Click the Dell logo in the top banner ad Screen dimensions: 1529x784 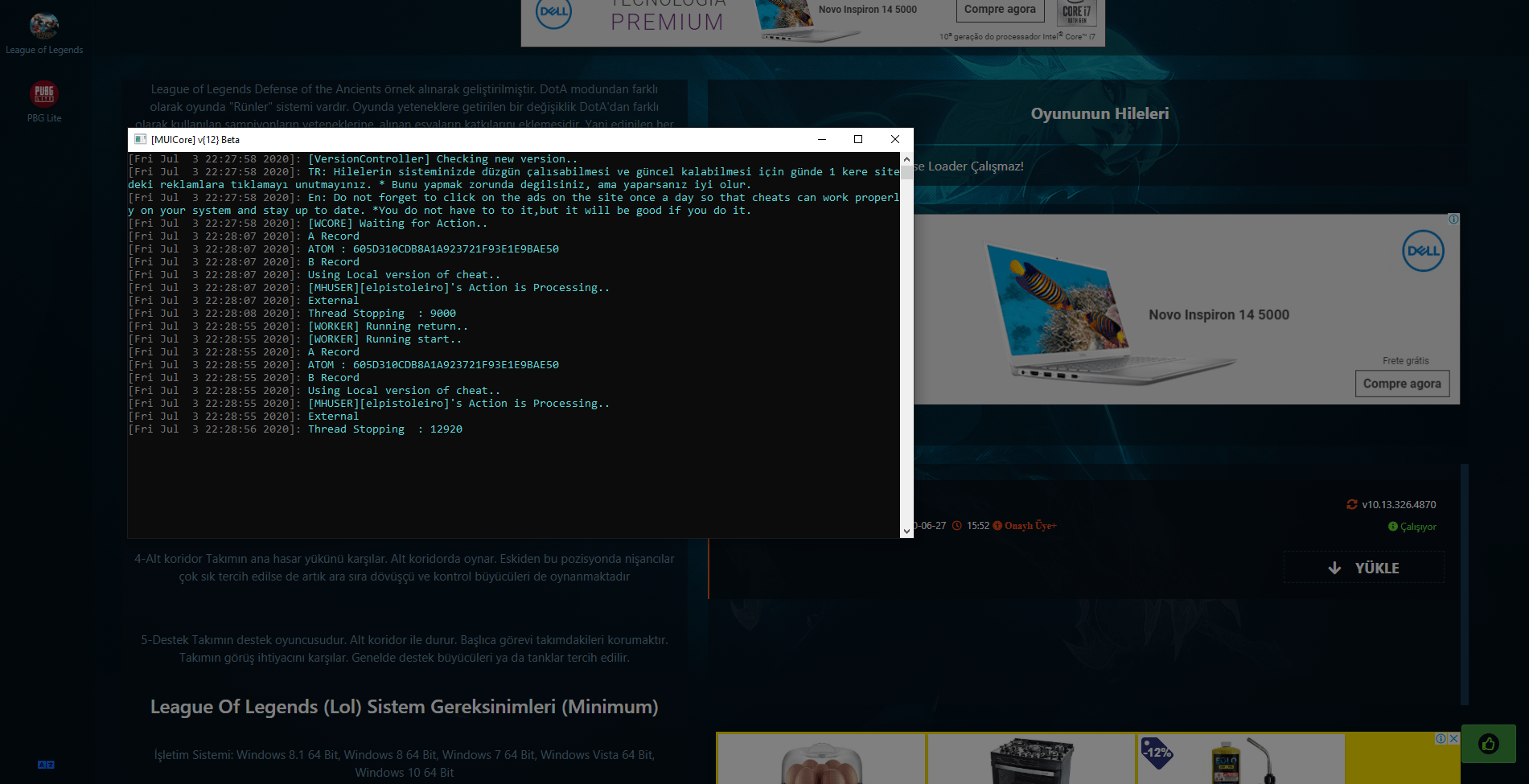[553, 11]
